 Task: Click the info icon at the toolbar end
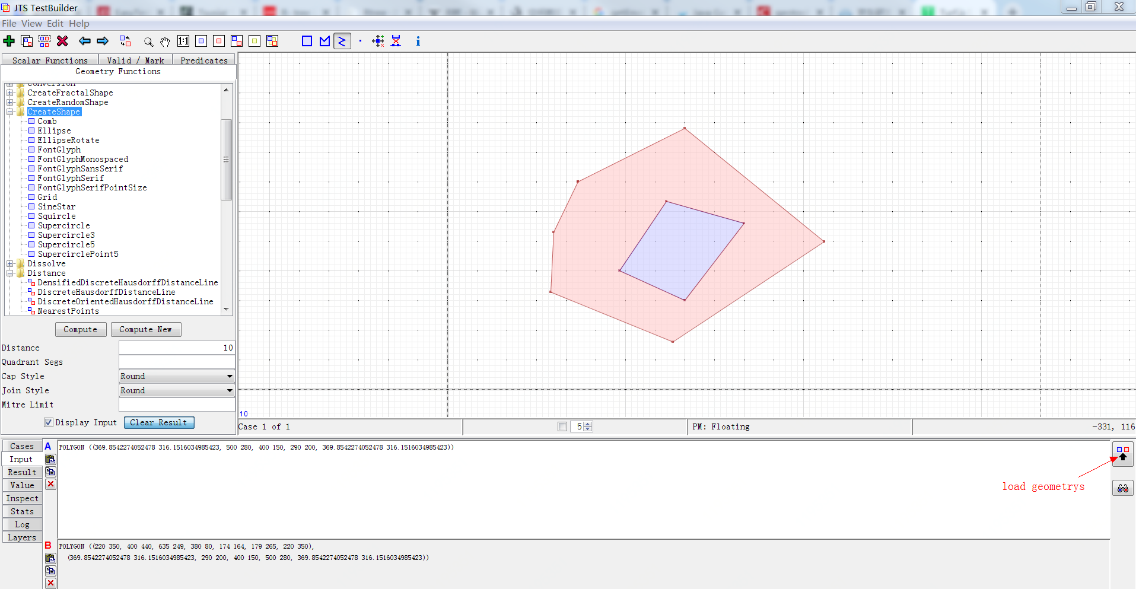pos(418,41)
